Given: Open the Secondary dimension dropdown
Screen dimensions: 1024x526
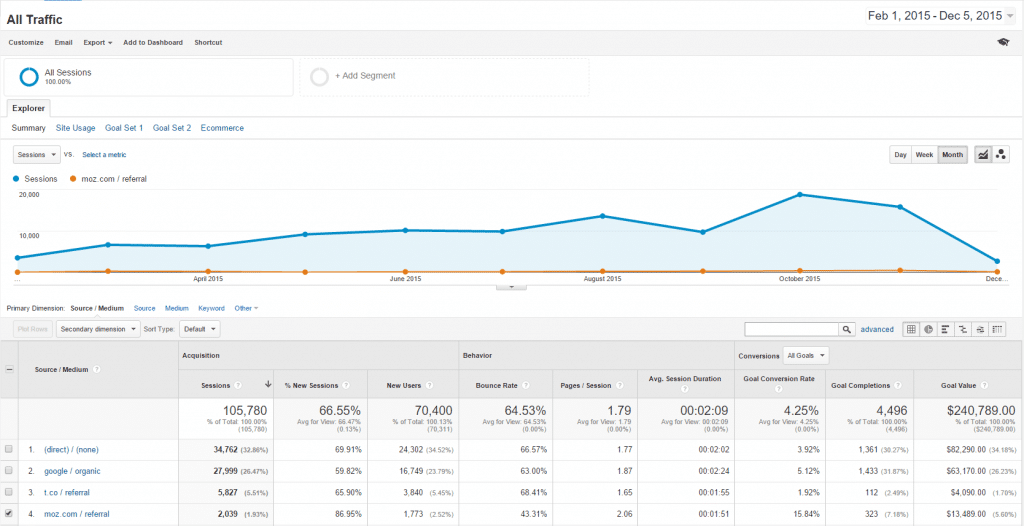Looking at the screenshot, I should pyautogui.click(x=98, y=329).
